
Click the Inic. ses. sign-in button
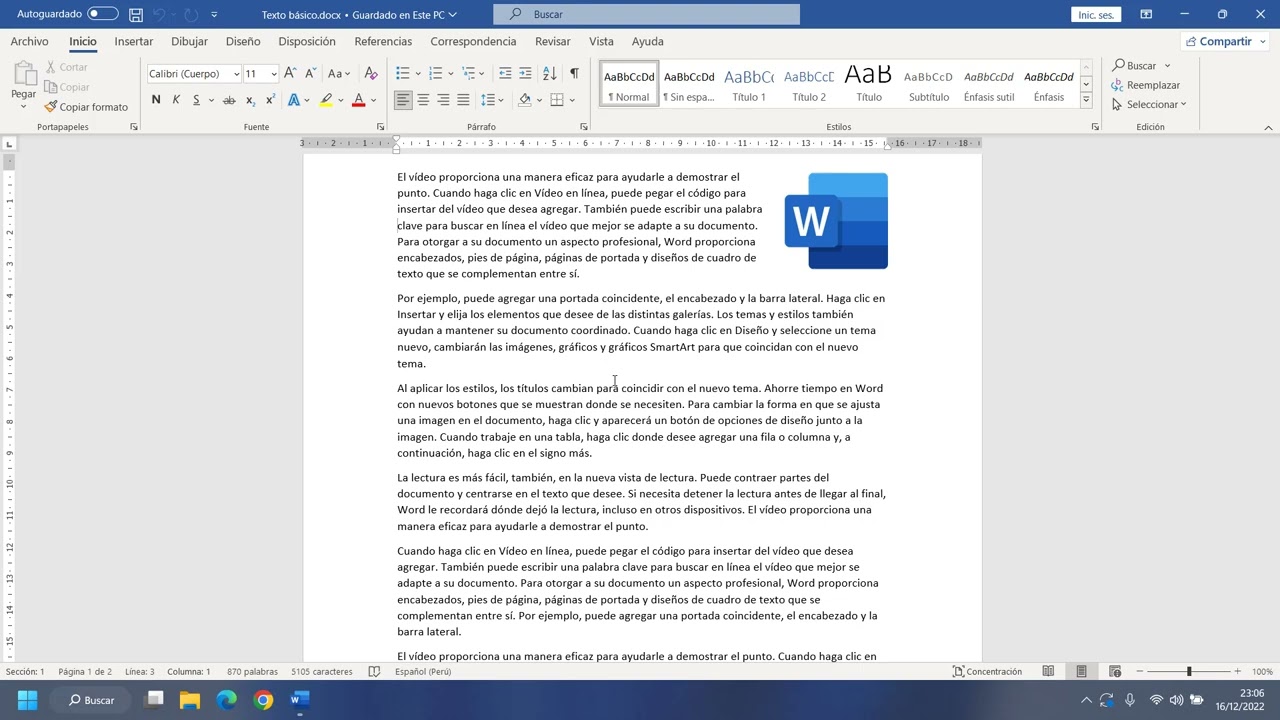pos(1095,15)
